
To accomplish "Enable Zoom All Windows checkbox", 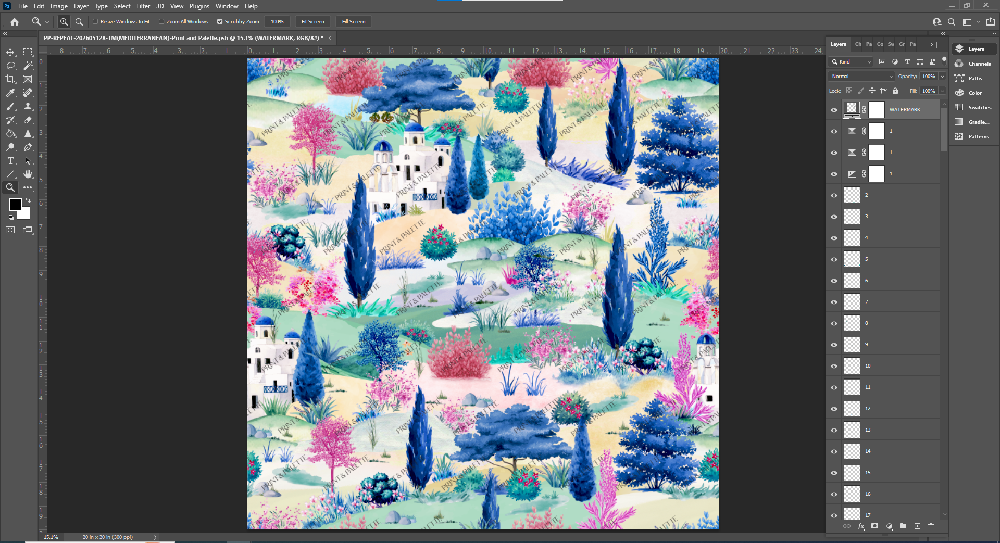I will pyautogui.click(x=161, y=22).
